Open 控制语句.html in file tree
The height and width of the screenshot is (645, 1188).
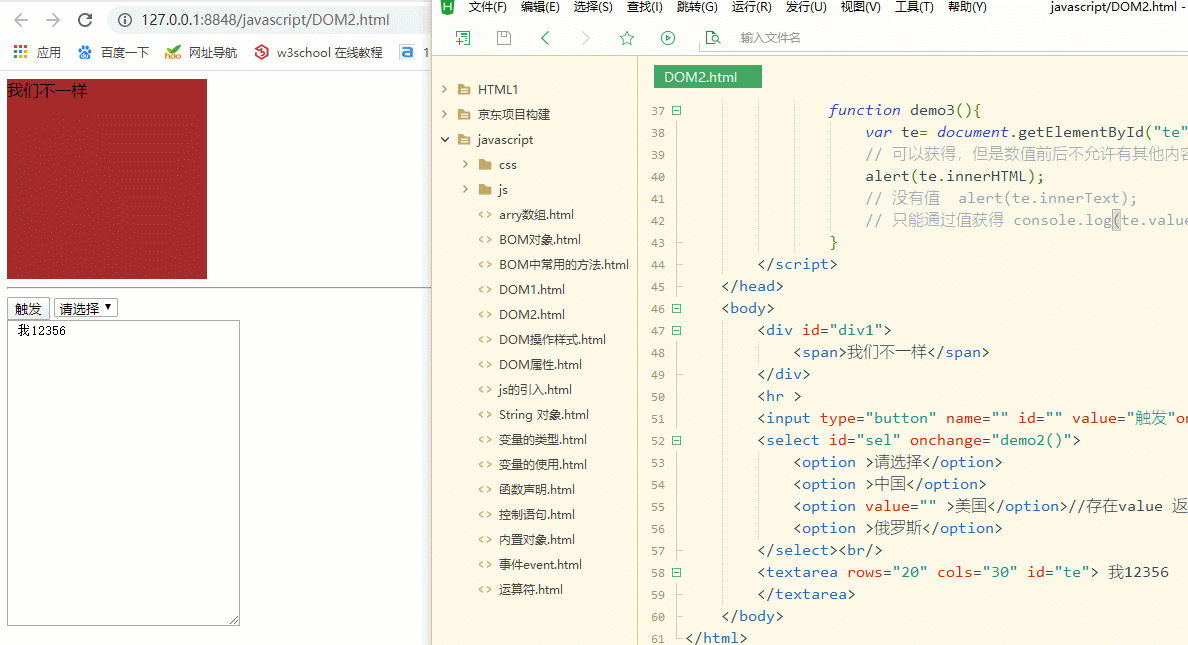(536, 515)
